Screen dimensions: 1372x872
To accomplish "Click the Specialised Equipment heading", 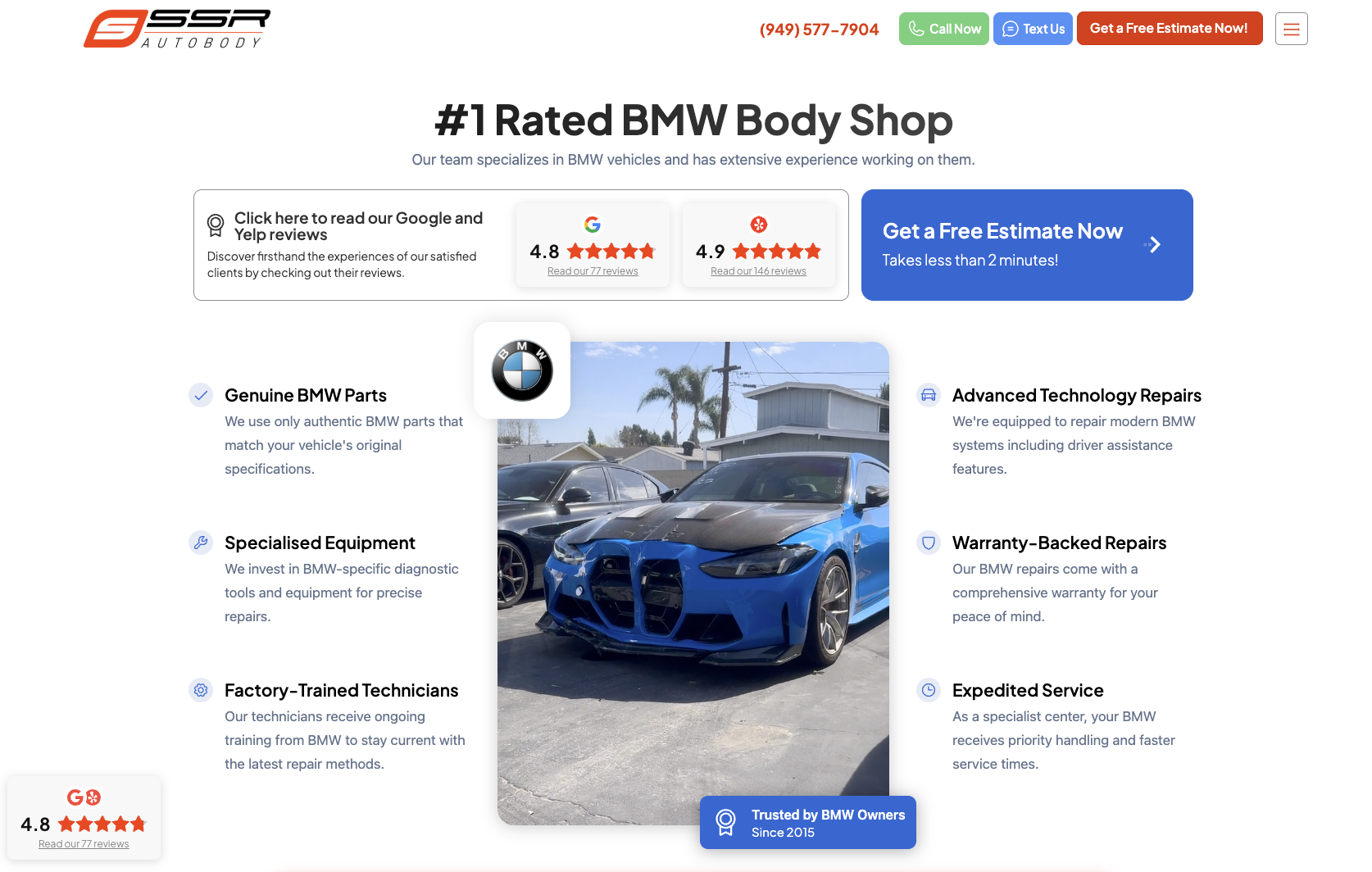I will 320,543.
